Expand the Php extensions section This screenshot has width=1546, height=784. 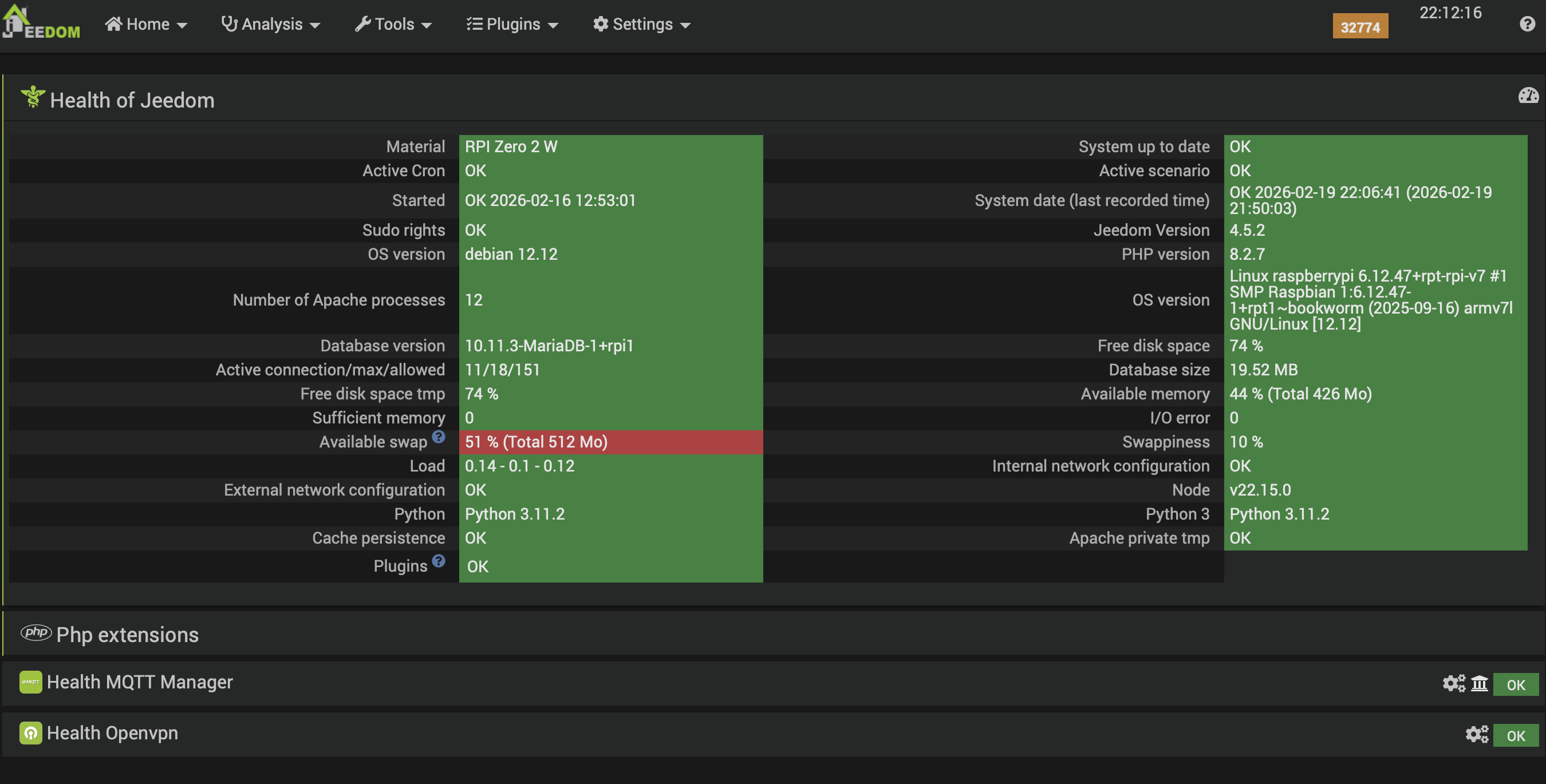127,635
